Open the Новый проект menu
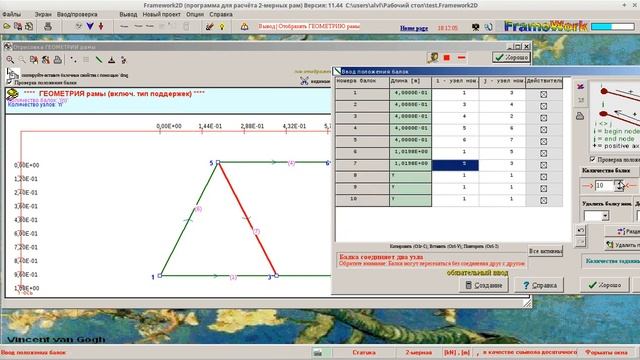640x360 pixels. click(161, 14)
